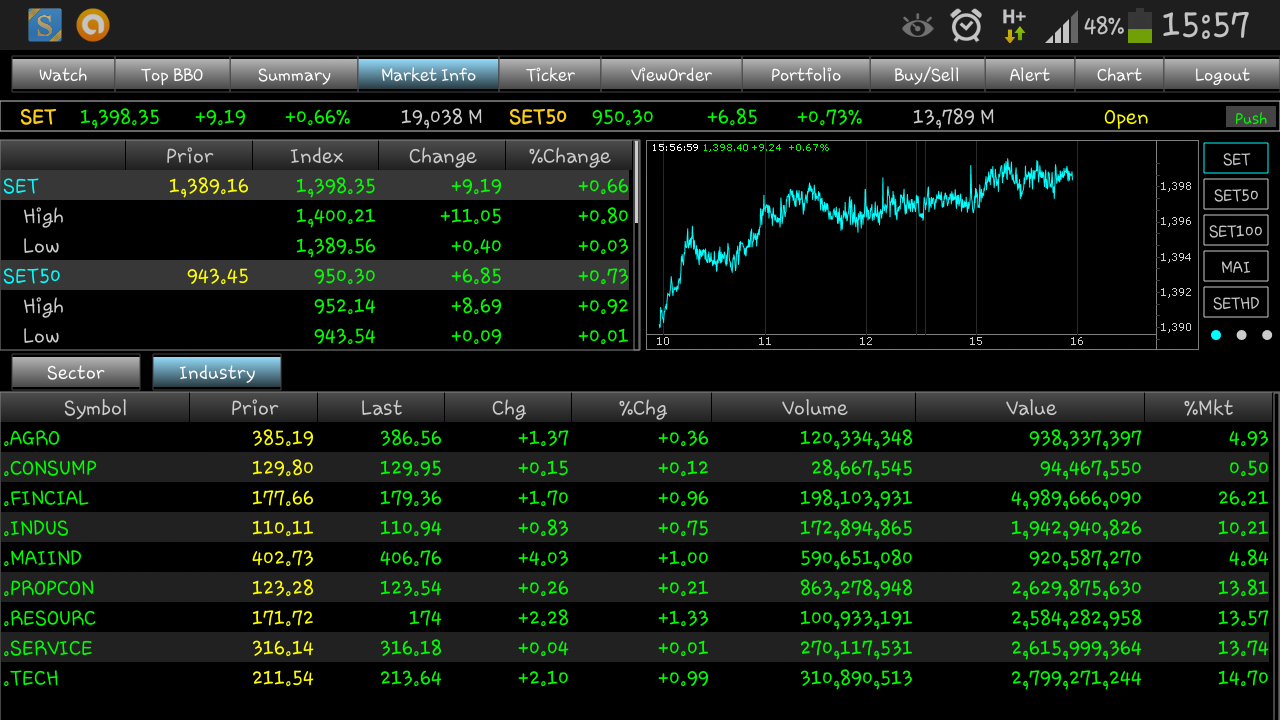Viewport: 1280px width, 720px height.
Task: Open the Portfolio tab
Action: click(x=805, y=75)
